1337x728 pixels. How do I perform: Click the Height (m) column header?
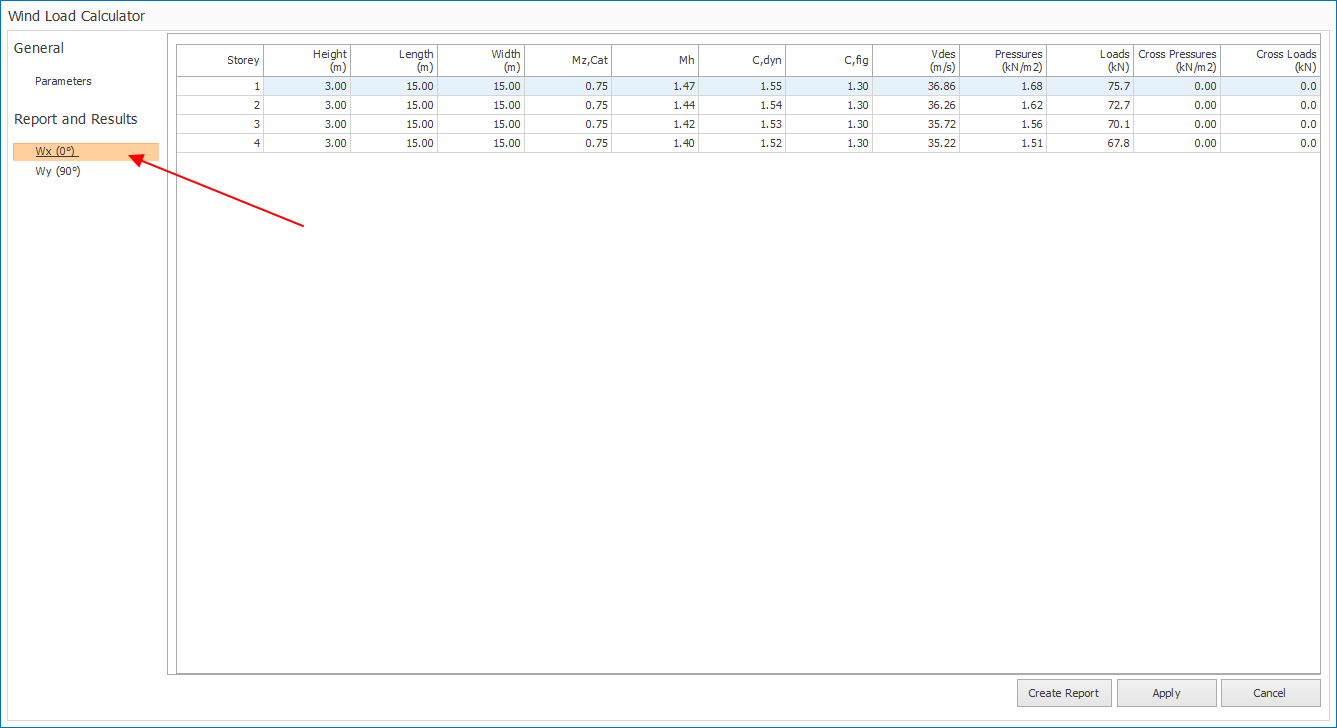308,61
